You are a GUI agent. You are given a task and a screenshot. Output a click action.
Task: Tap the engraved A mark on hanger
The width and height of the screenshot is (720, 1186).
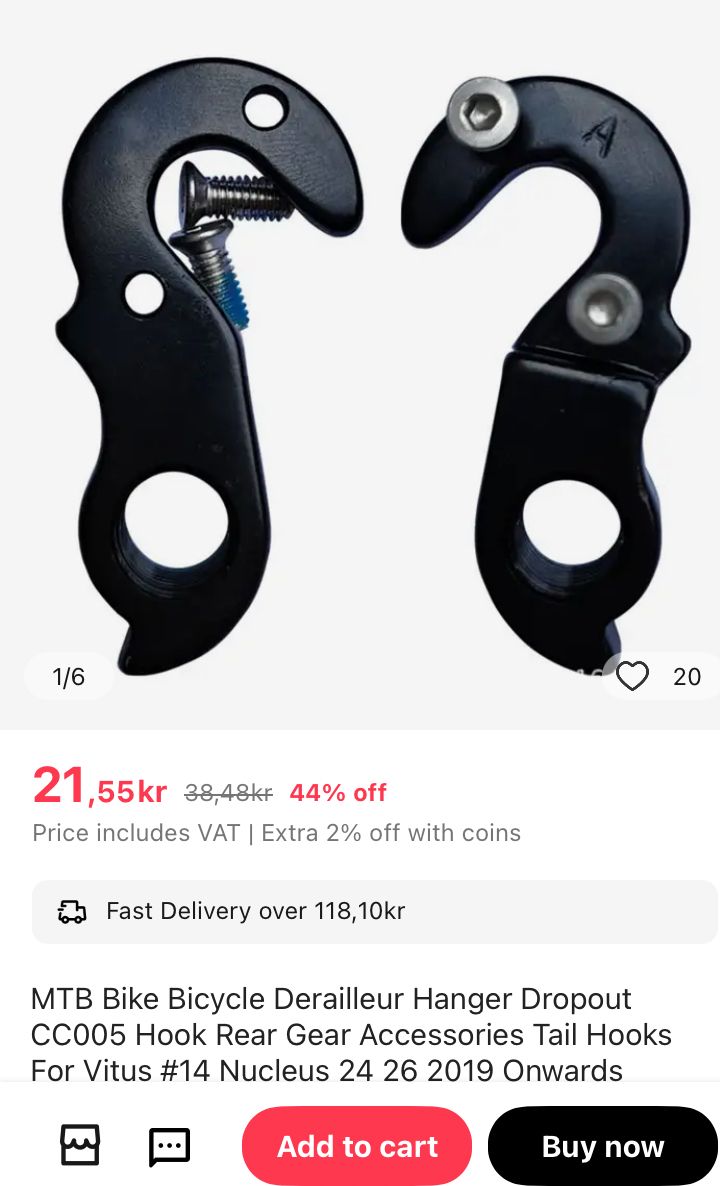click(x=602, y=135)
